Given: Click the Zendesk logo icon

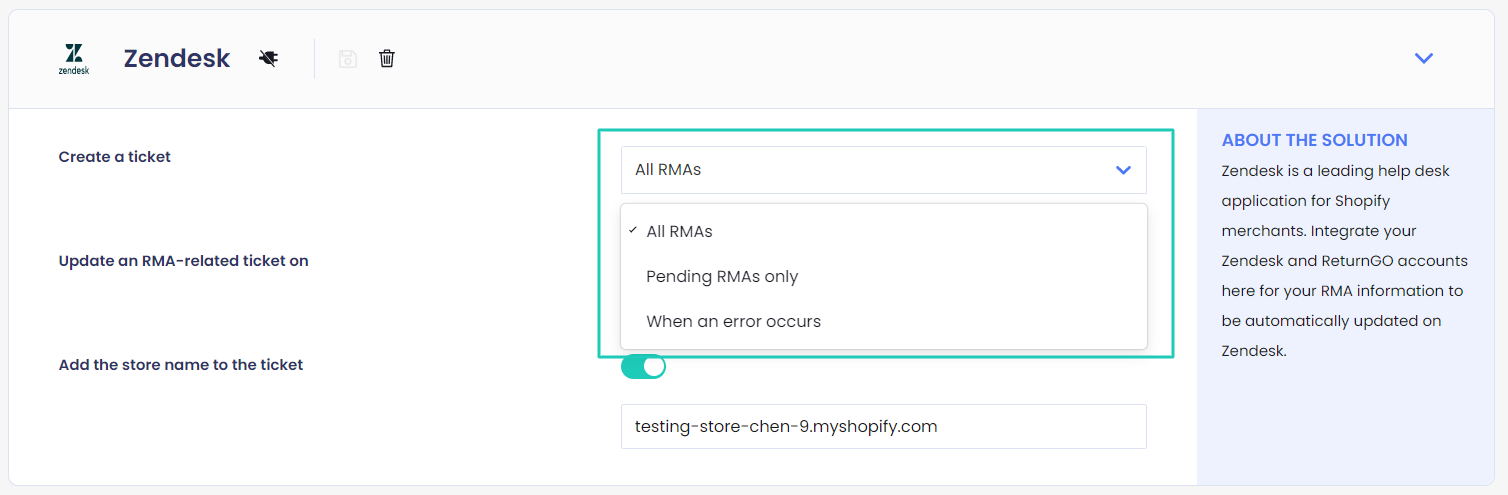Looking at the screenshot, I should pyautogui.click(x=73, y=59).
